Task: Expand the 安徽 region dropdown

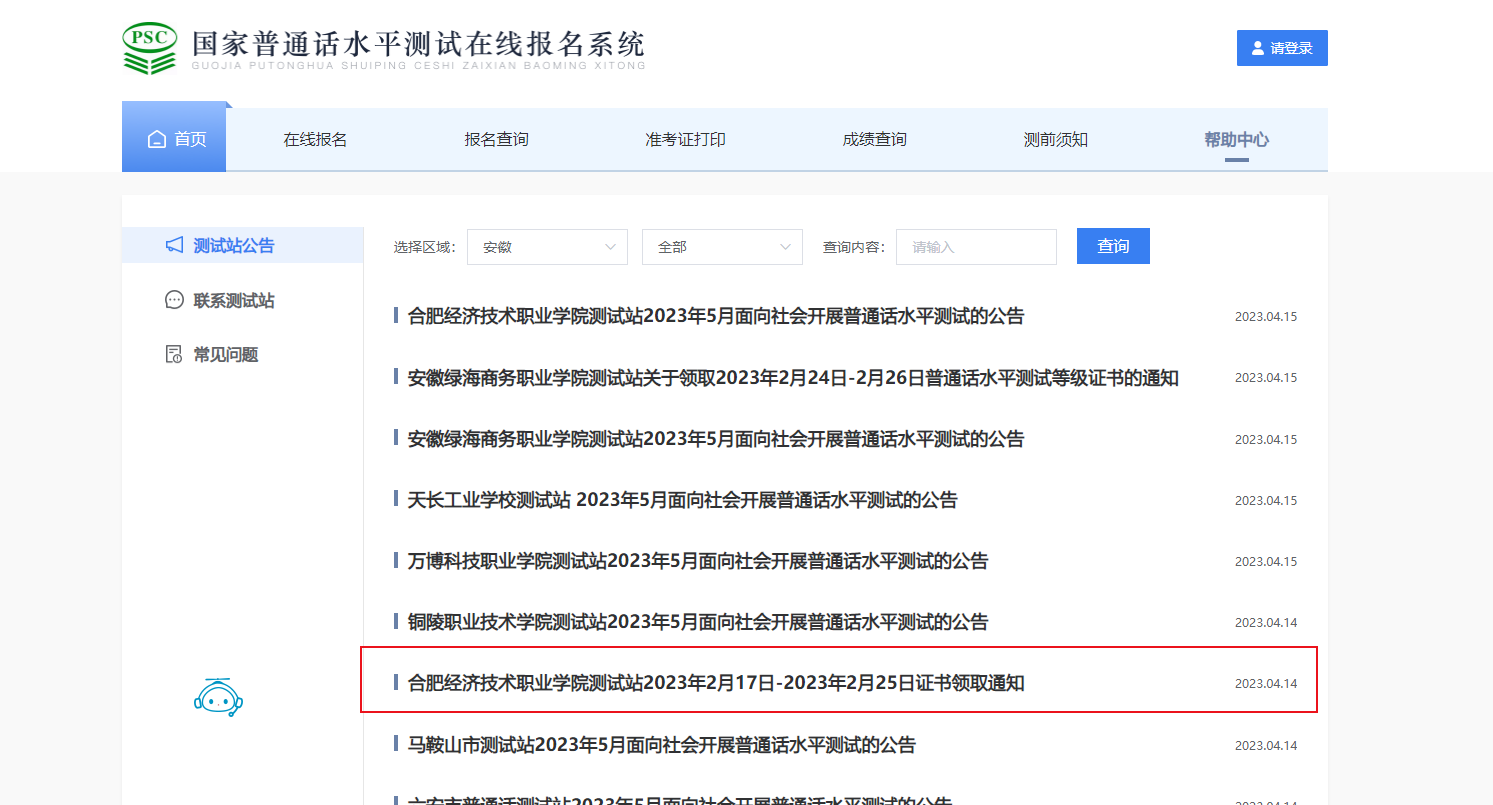Action: pyautogui.click(x=547, y=247)
